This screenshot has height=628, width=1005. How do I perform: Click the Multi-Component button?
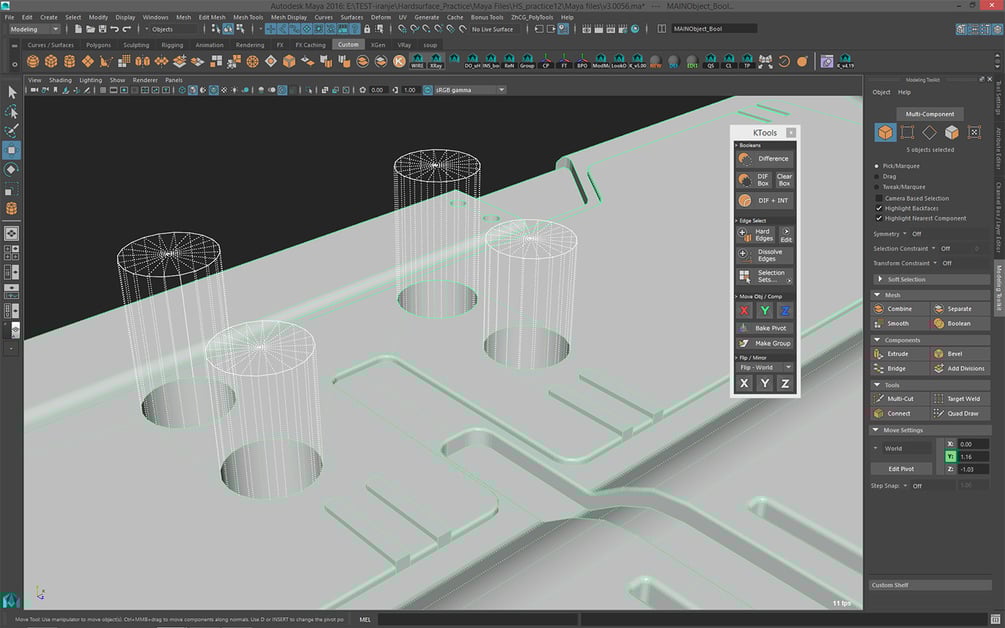click(x=929, y=114)
